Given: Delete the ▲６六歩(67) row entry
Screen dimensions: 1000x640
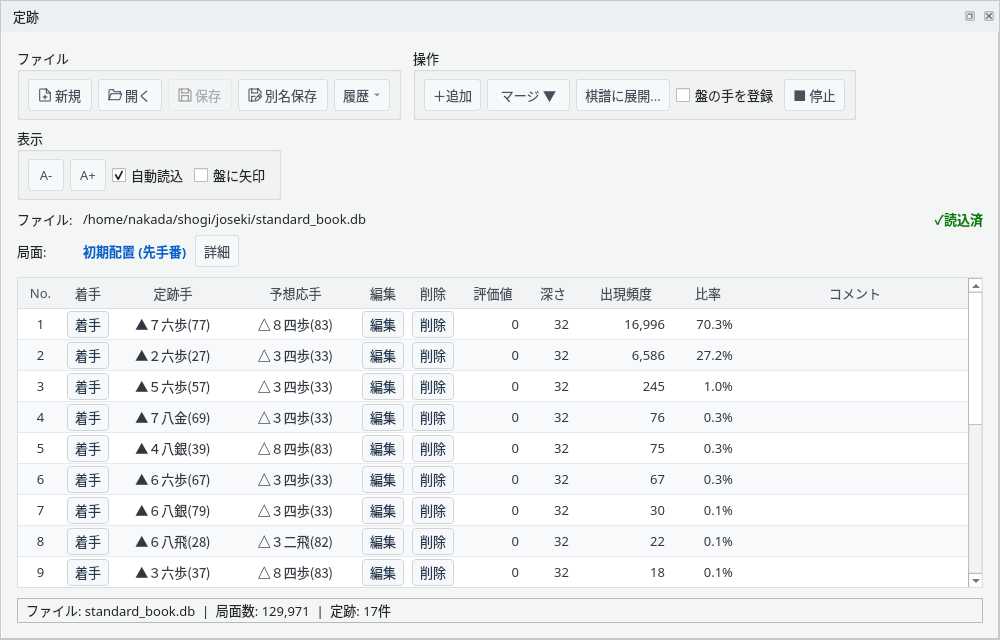Looking at the screenshot, I should (433, 480).
